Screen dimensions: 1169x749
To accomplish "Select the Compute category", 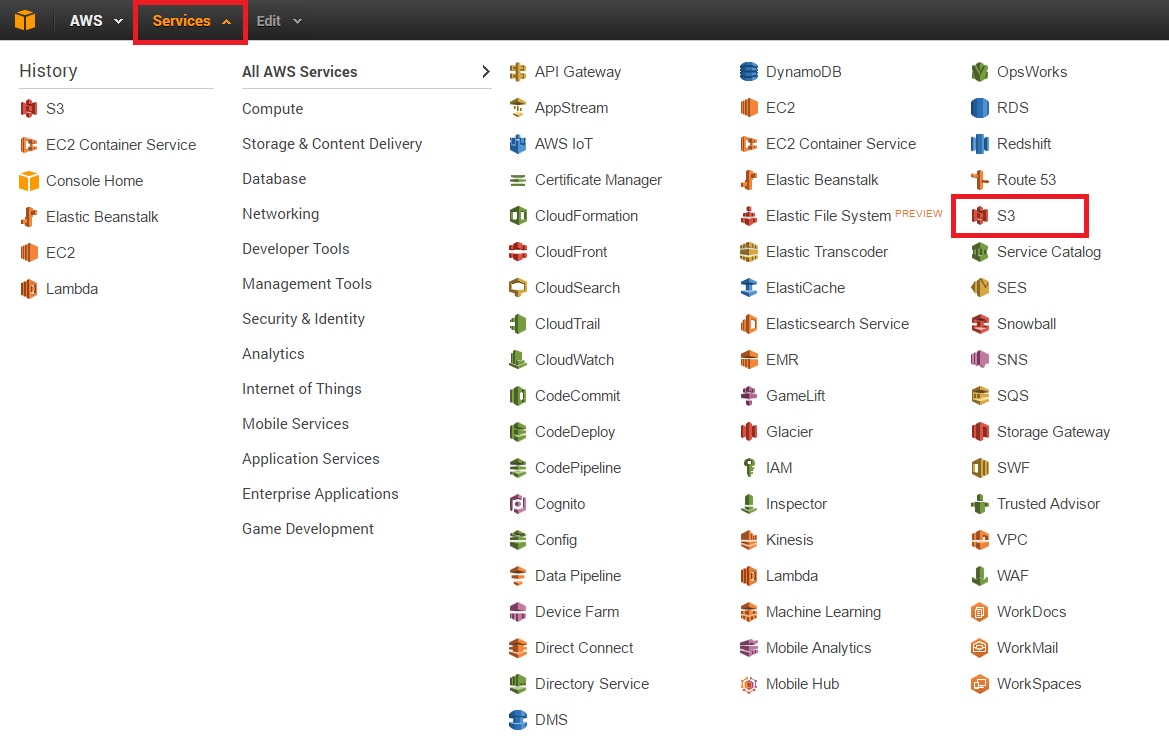I will pos(273,109).
